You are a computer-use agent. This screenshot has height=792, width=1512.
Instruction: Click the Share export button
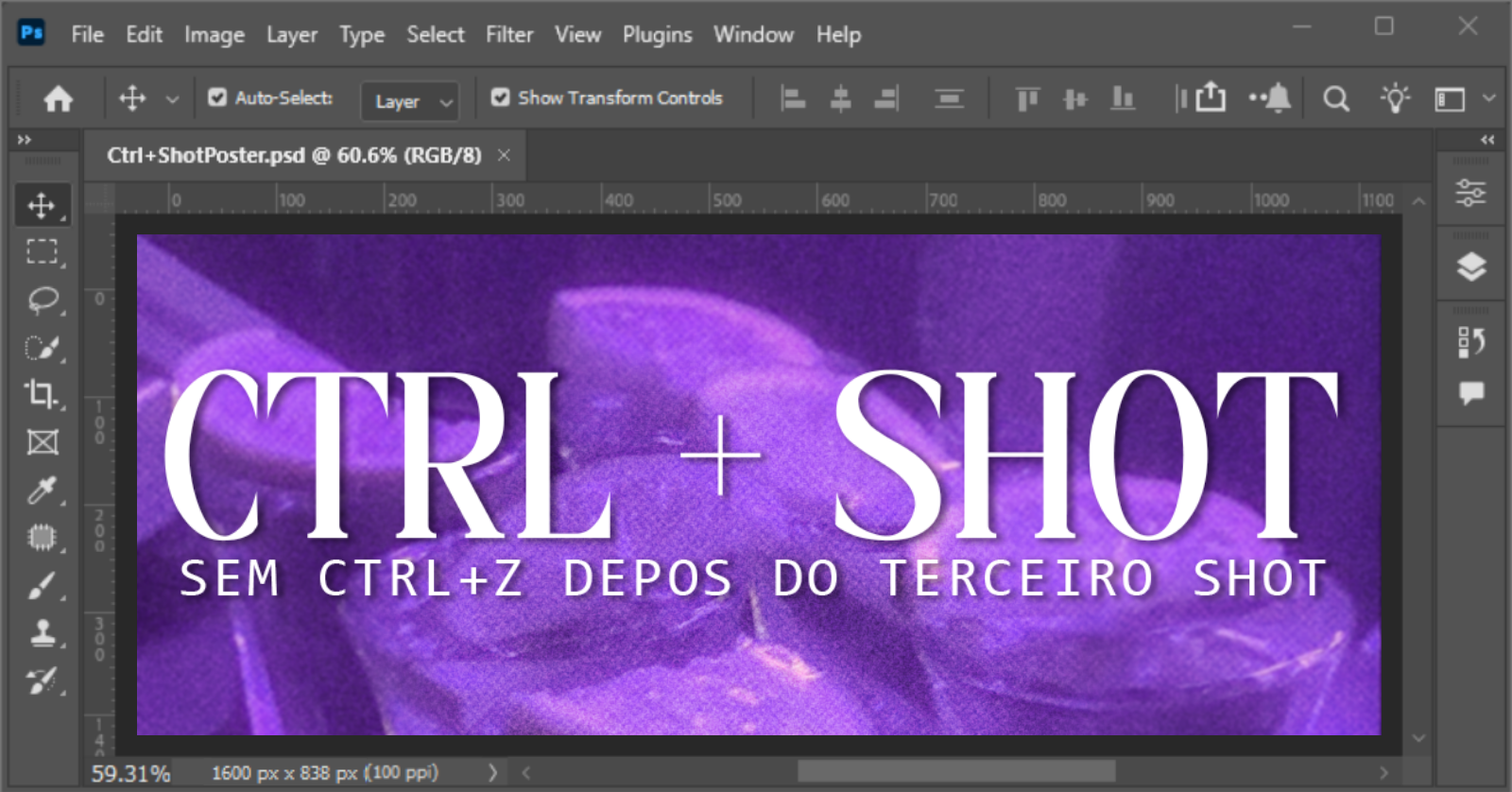1211,98
